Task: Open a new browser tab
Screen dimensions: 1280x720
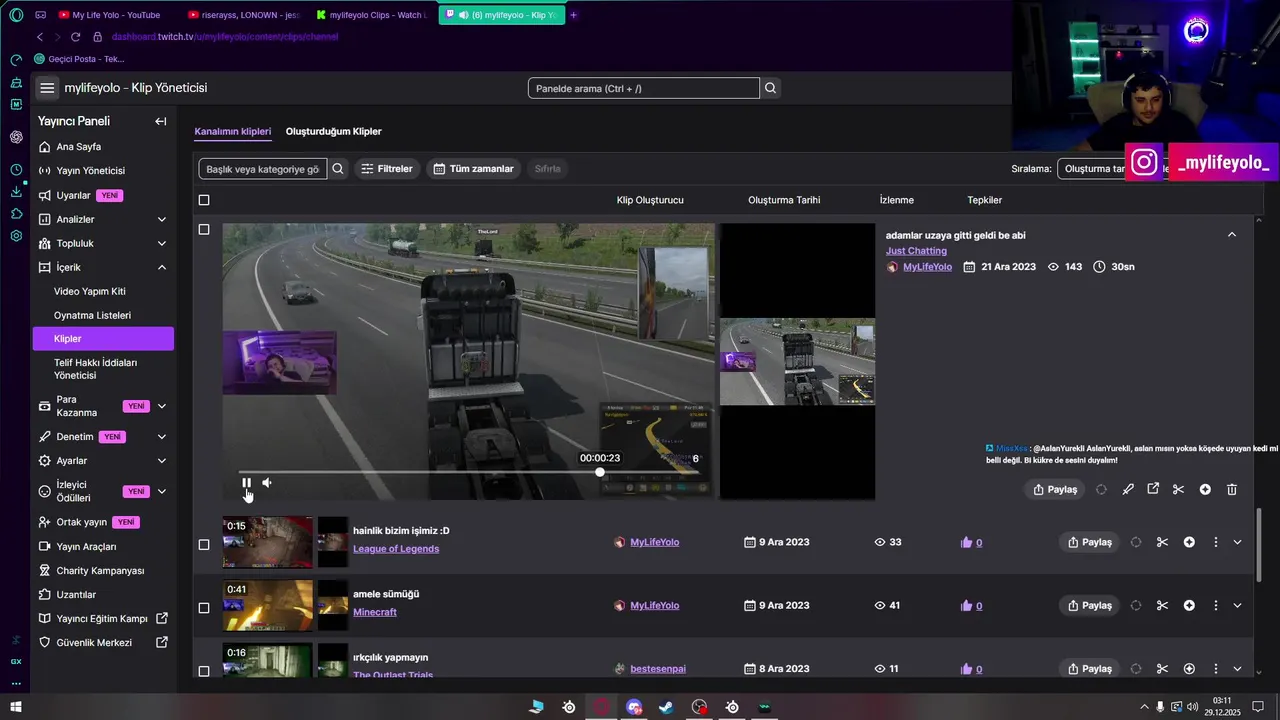Action: click(573, 15)
